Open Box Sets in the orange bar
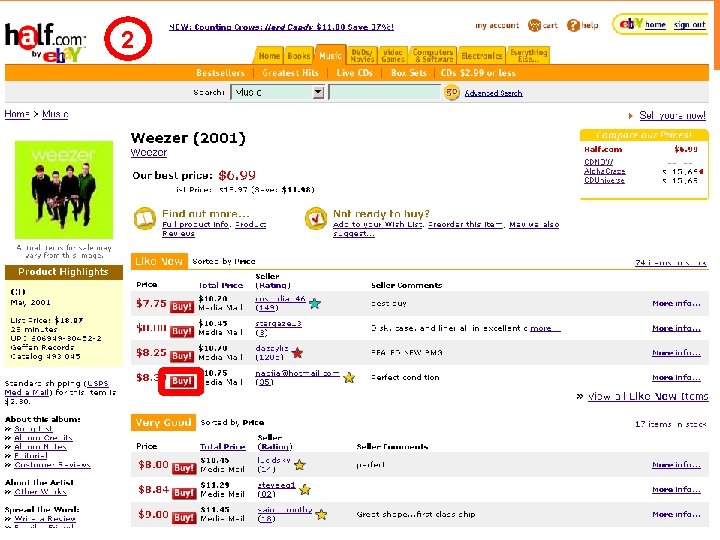Screen dimensions: 720x540 (x=409, y=73)
